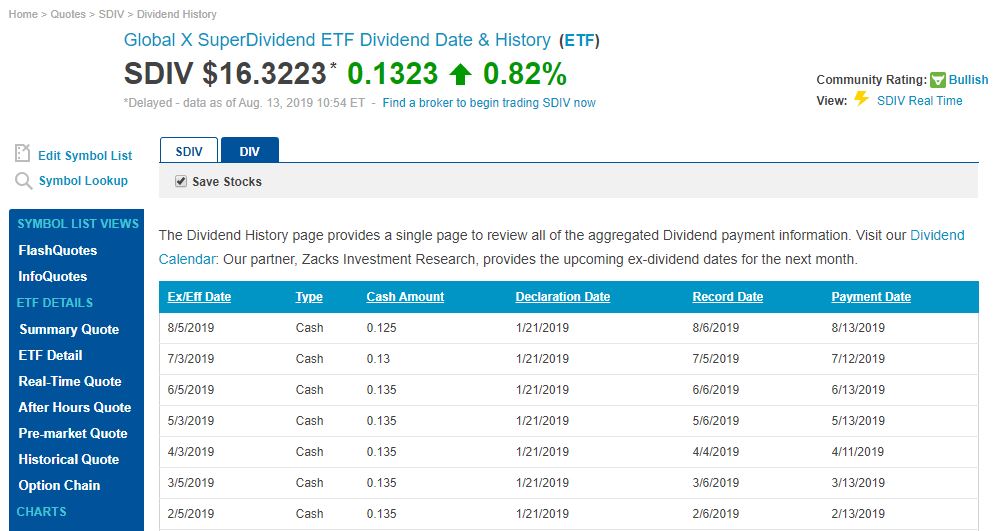The width and height of the screenshot is (994, 531).
Task: Sort table by Record Date column
Action: (728, 297)
